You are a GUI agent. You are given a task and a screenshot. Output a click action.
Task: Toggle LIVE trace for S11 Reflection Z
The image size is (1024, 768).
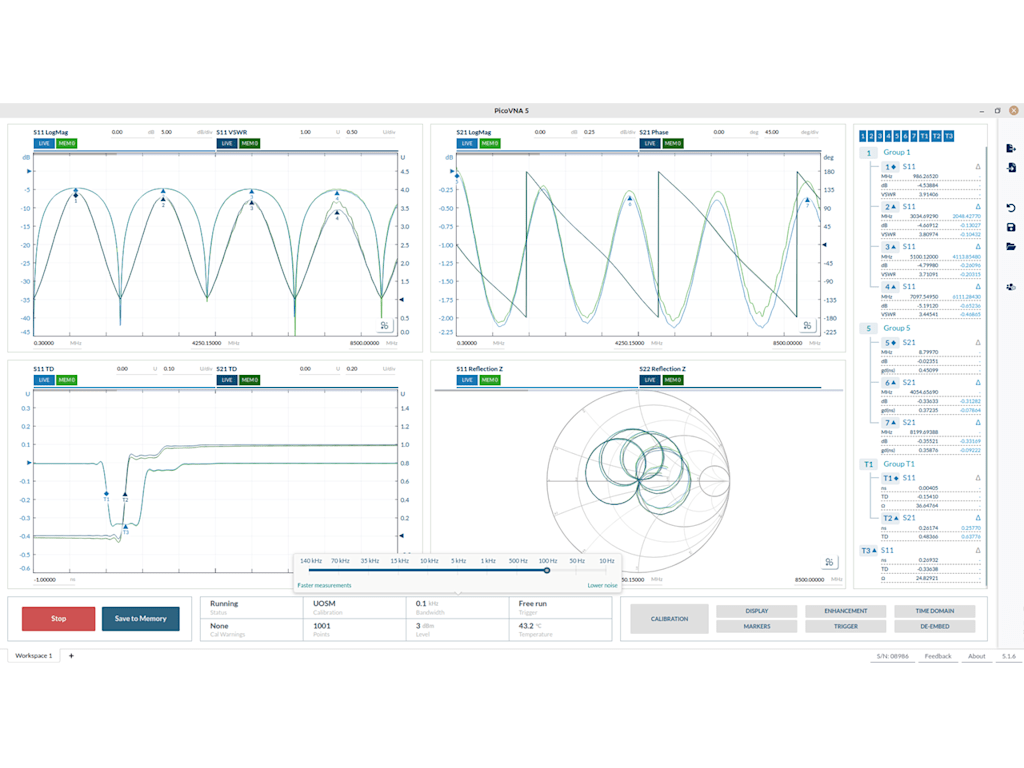click(x=467, y=380)
